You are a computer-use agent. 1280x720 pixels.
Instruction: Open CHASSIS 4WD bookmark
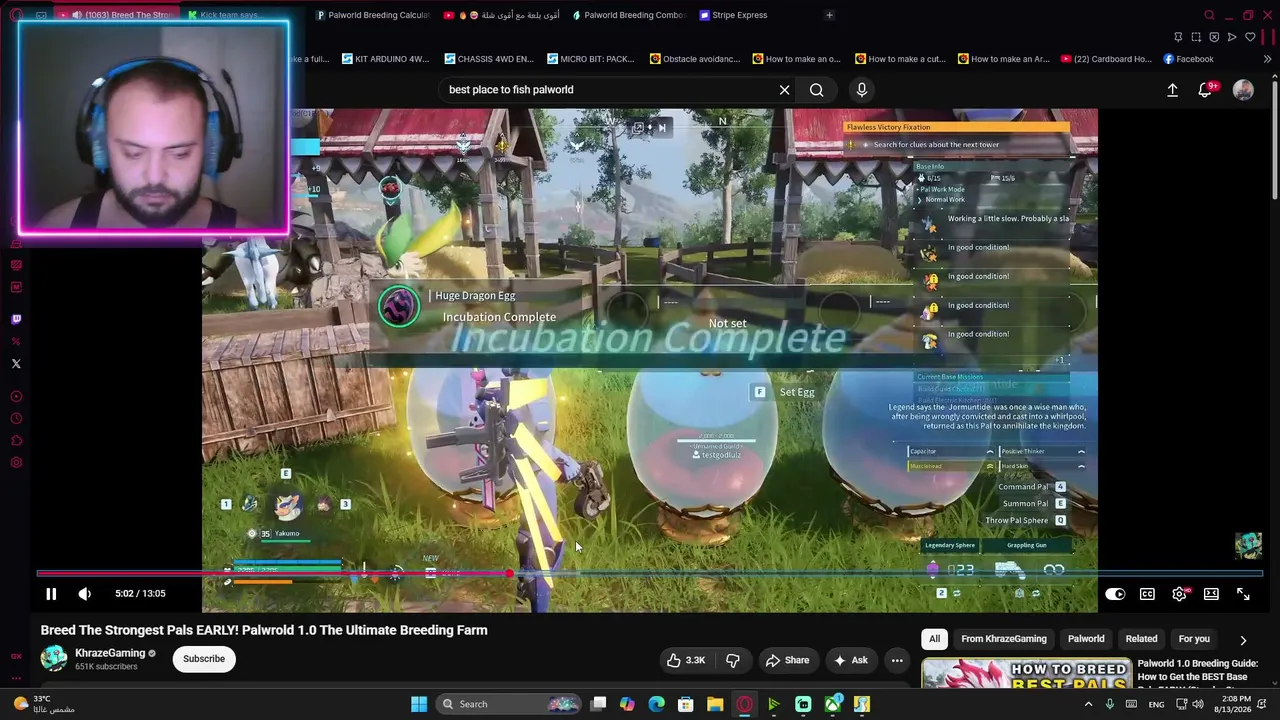[488, 59]
